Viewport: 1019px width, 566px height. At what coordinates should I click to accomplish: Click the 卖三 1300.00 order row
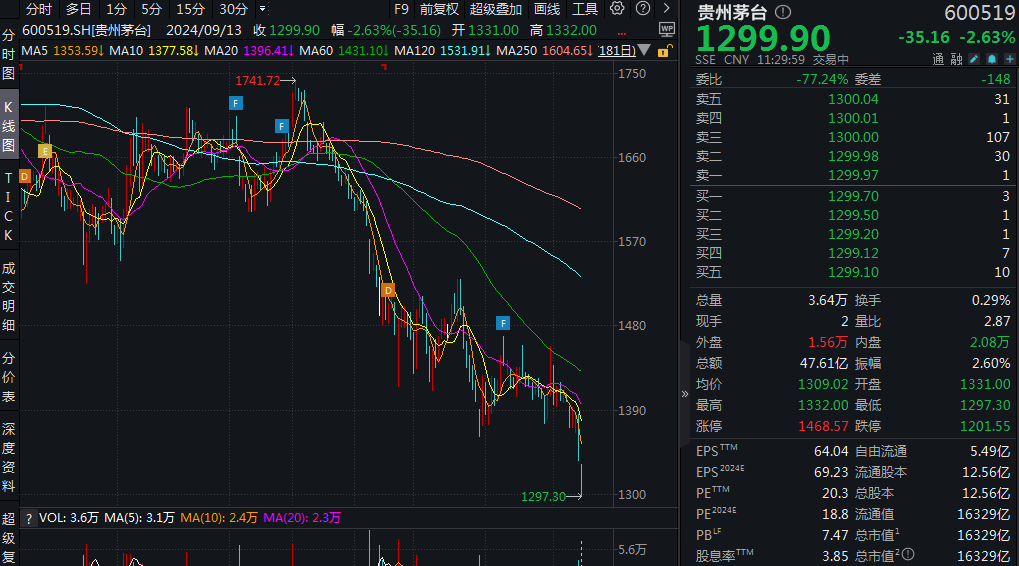pyautogui.click(x=853, y=137)
